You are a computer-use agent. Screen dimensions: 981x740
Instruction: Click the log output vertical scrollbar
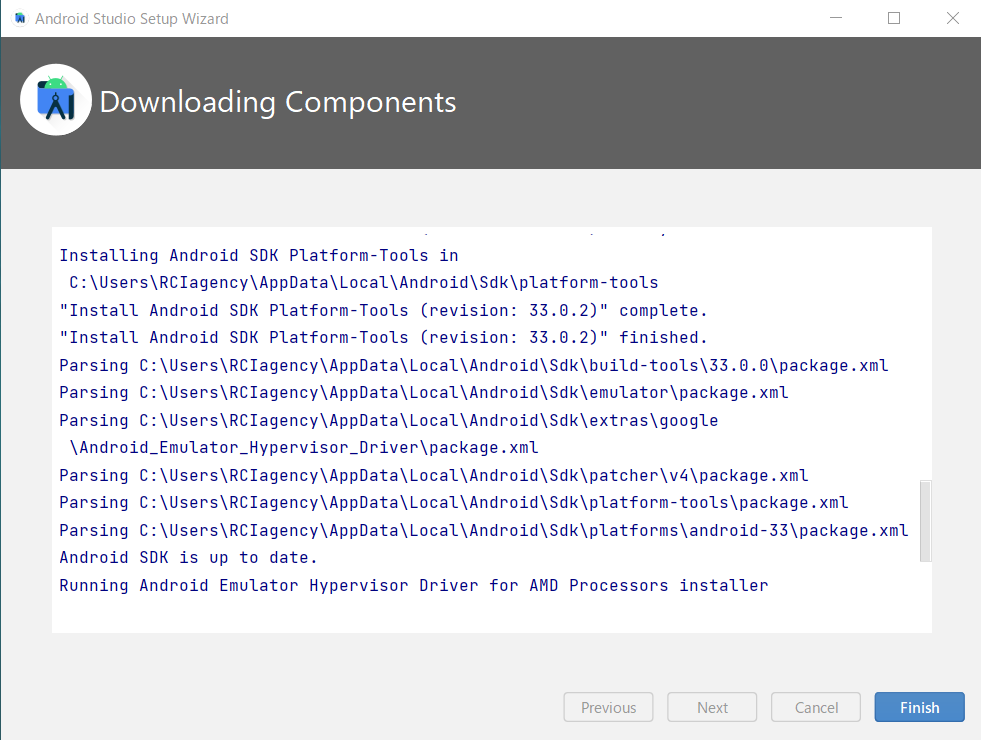[925, 521]
